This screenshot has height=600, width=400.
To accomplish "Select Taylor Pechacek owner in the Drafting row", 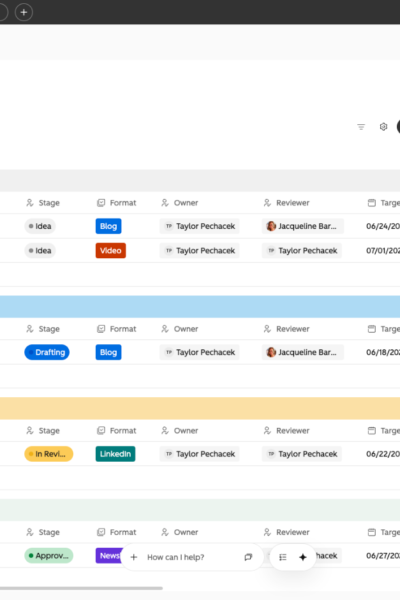I will (x=199, y=352).
